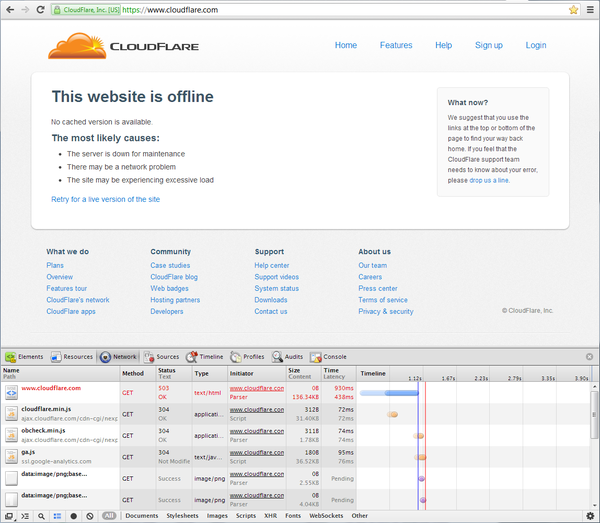Close the developer tools panel
Viewport: 600px width, 523px height.
589,357
